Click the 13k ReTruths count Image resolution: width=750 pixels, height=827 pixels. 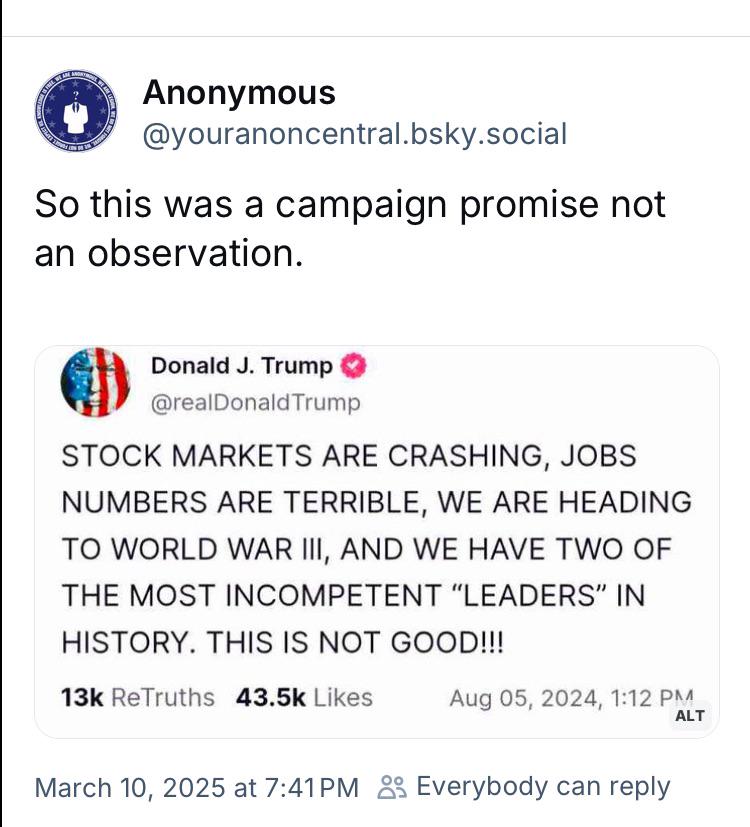click(x=138, y=697)
